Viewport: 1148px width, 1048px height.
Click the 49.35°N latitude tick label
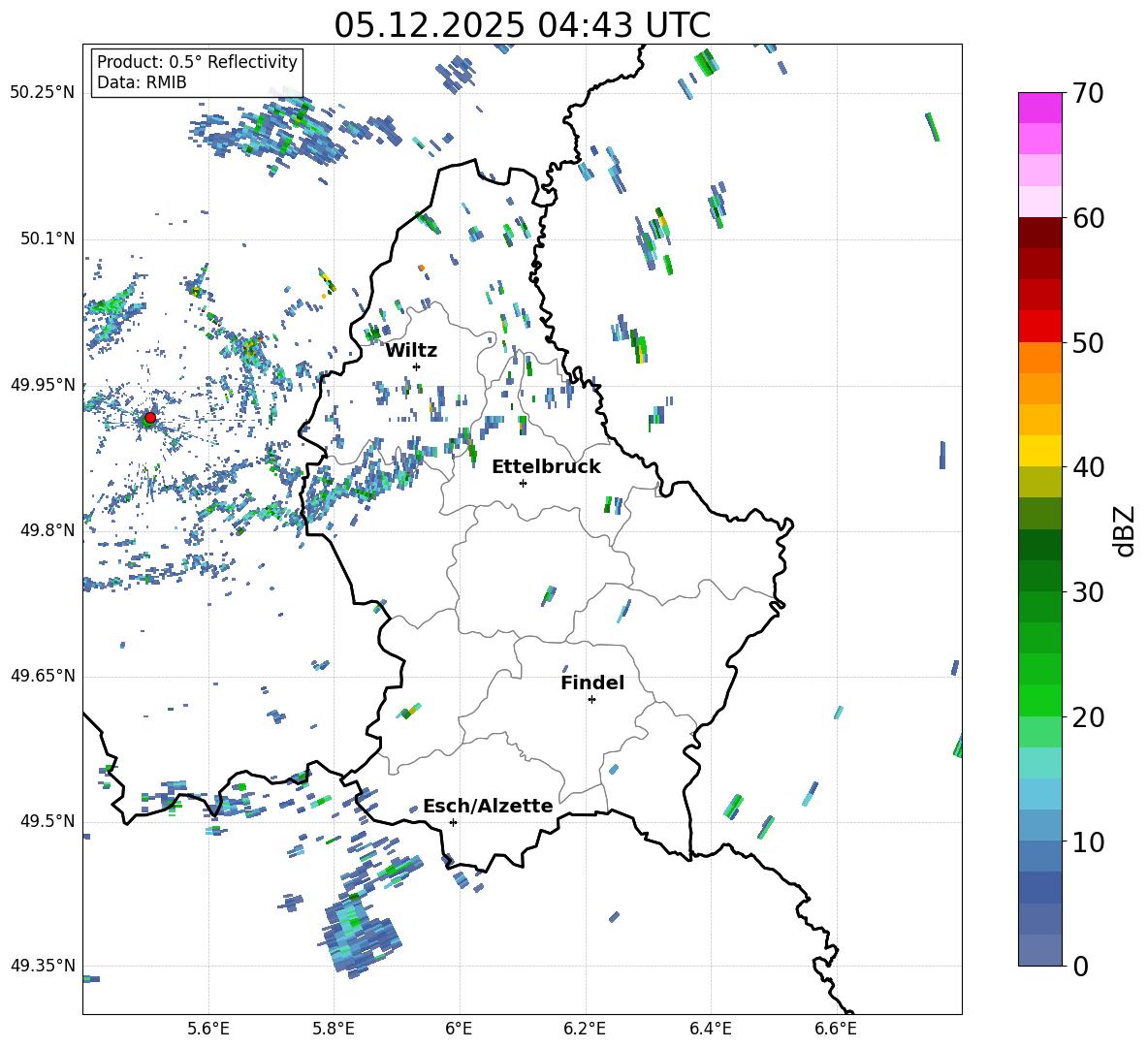pyautogui.click(x=43, y=966)
